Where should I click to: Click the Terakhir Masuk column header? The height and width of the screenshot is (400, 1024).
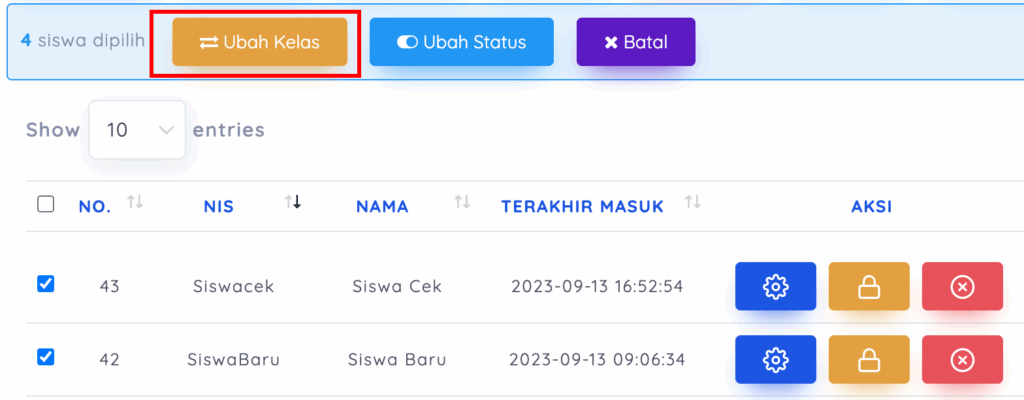[582, 207]
